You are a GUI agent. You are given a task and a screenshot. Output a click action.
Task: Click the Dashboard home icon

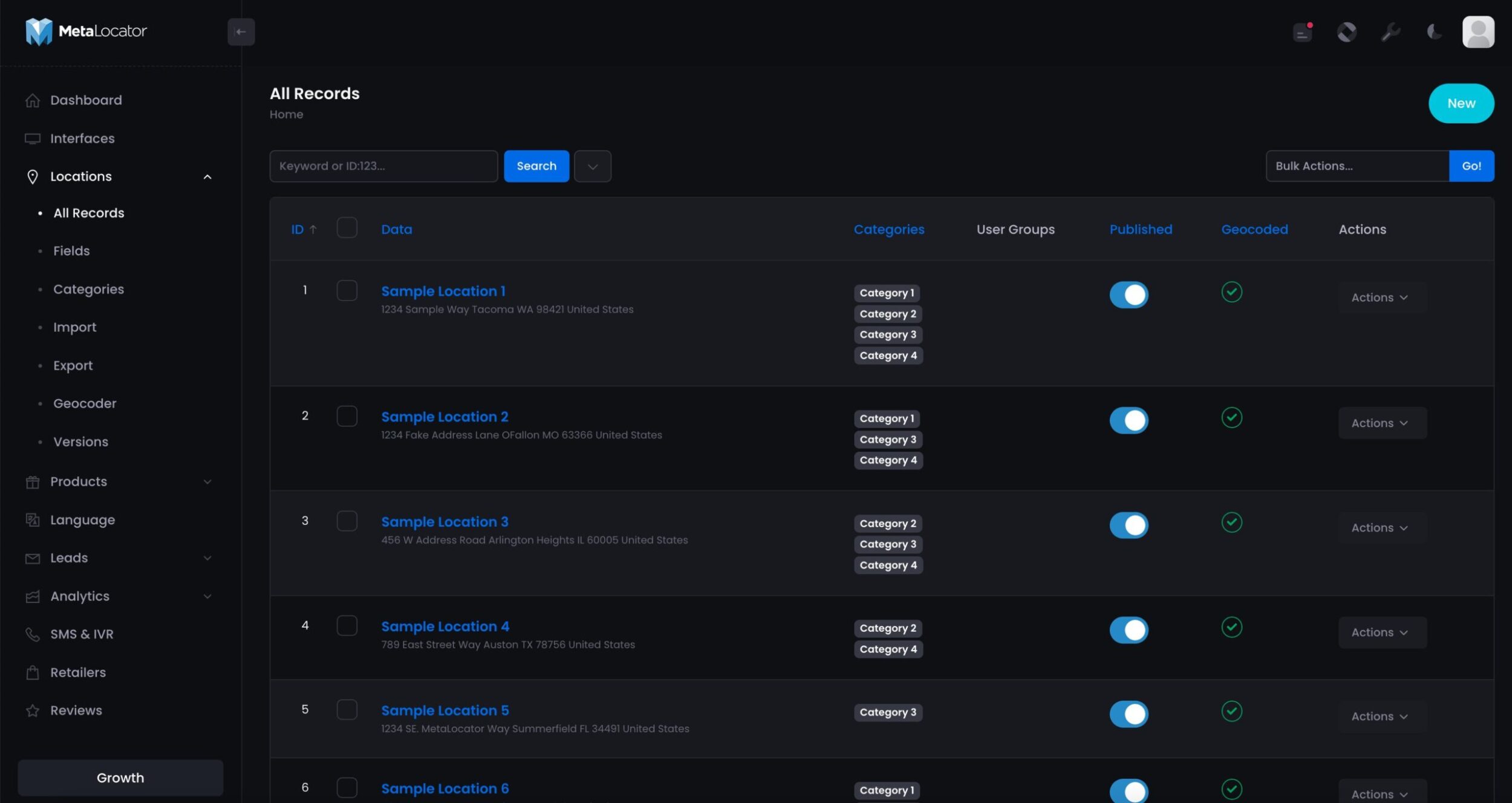[x=33, y=100]
